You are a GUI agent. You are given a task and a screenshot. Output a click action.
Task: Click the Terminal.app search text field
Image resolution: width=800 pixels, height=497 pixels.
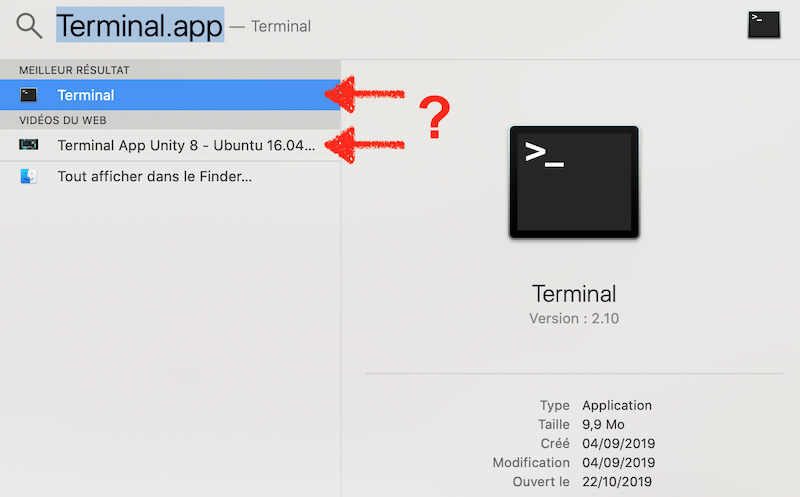click(x=140, y=26)
